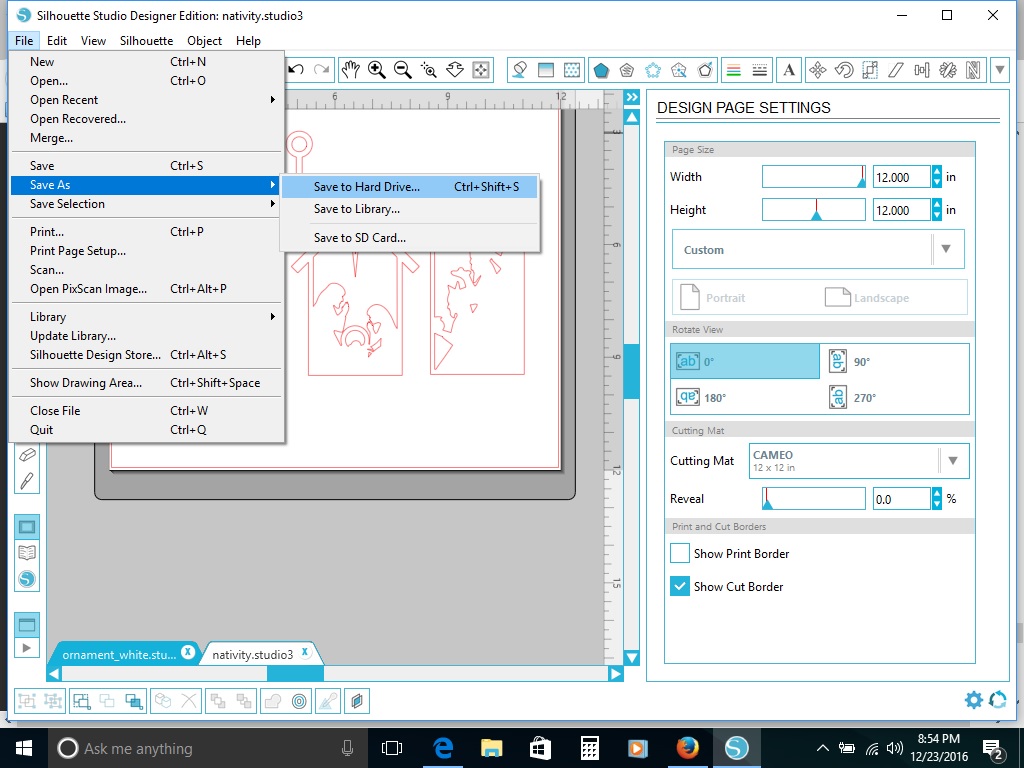Click the Reveal slider track
Image resolution: width=1024 pixels, height=768 pixels.
(x=814, y=499)
